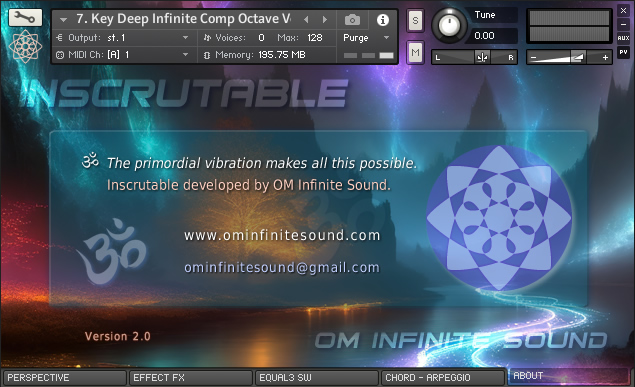Take a snapshot with the camera icon
635x387 pixels.
[x=352, y=19]
